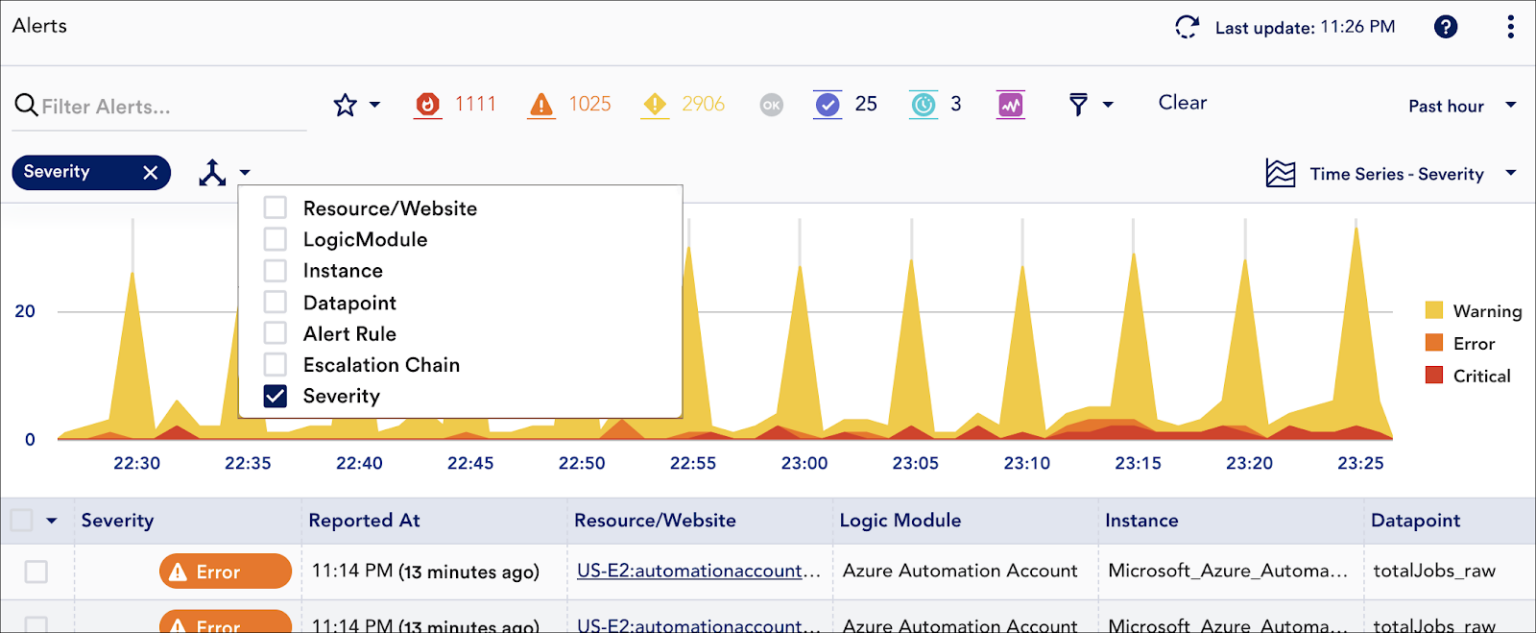Enable the Resource/Website grouping checkbox
The height and width of the screenshot is (633, 1536).
click(x=275, y=208)
